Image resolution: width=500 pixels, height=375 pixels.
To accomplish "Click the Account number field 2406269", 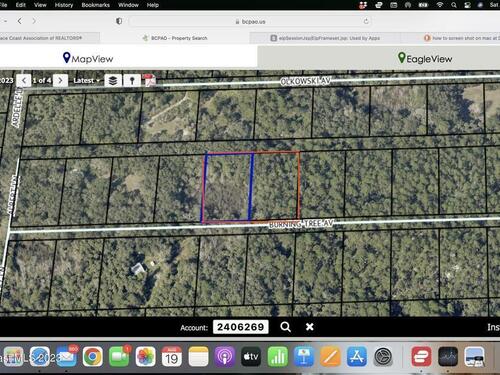I will 241,327.
